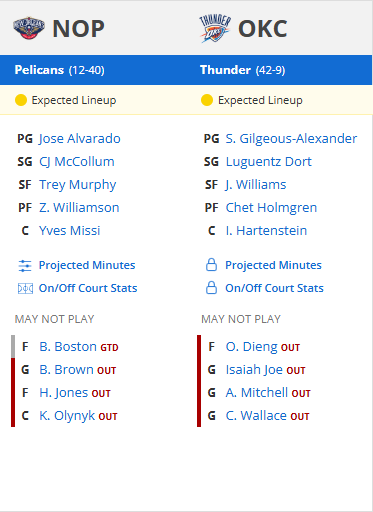Viewport: 373px width, 512px height.
Task: View Pelicans Projected Minutes
Action: (87, 265)
